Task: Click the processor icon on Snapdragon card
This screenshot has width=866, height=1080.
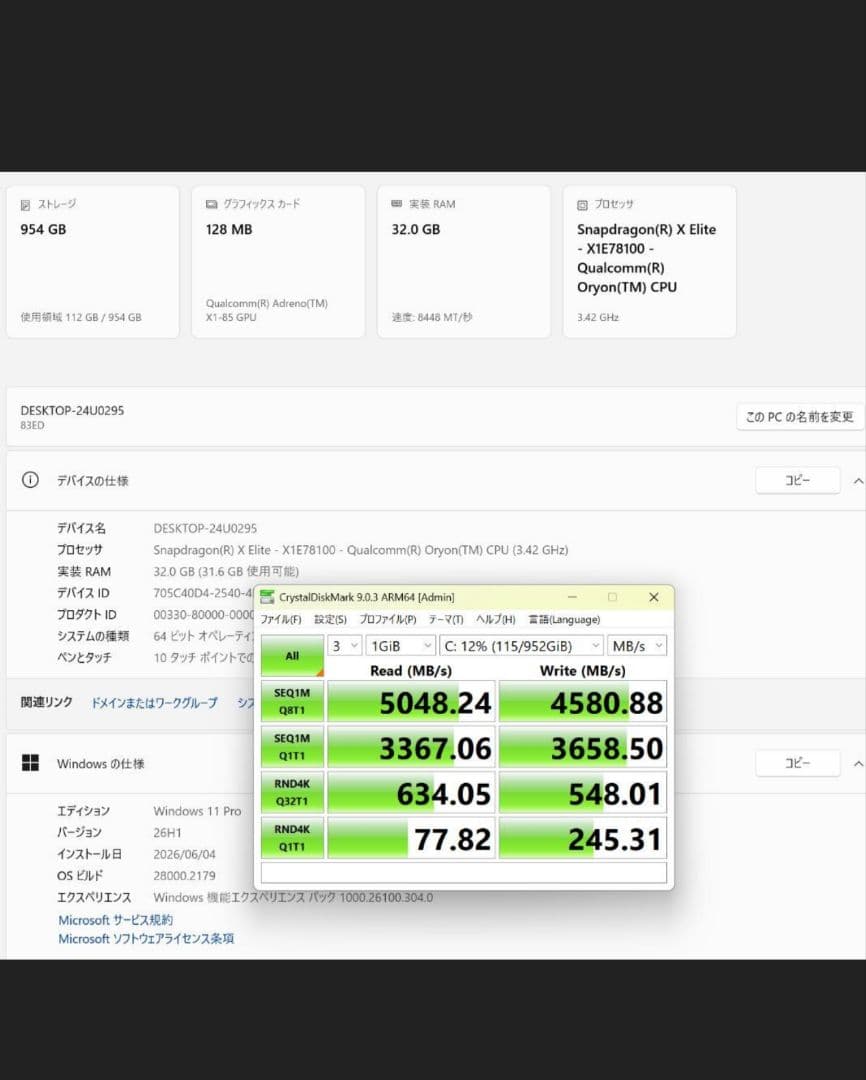Action: coord(582,205)
